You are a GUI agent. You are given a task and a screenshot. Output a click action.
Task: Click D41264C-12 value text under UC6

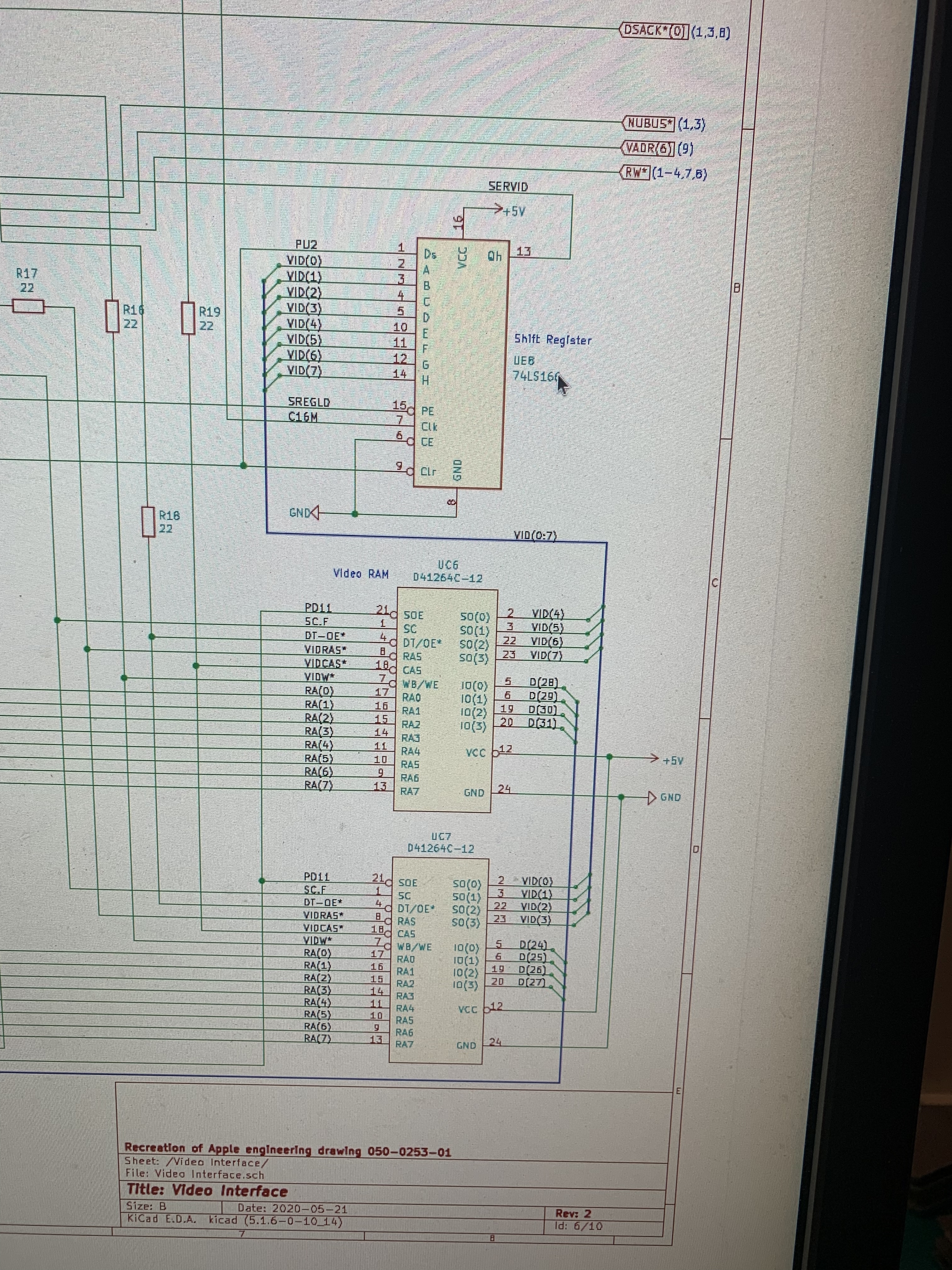pos(448,578)
